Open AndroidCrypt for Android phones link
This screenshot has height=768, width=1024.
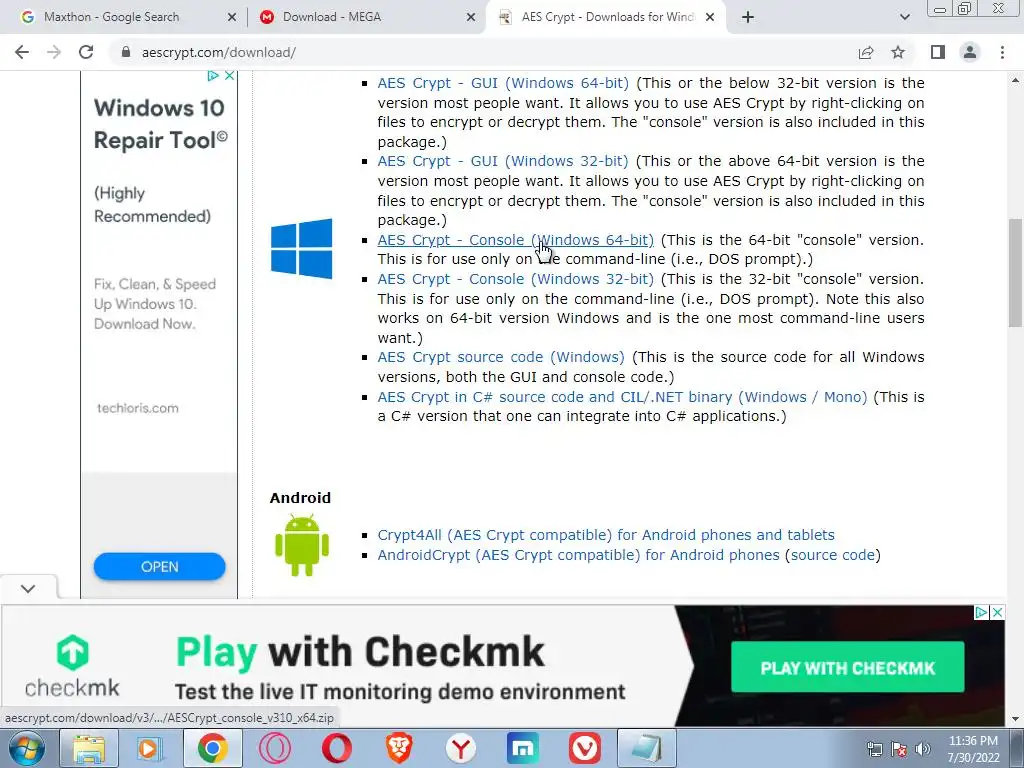tap(579, 554)
